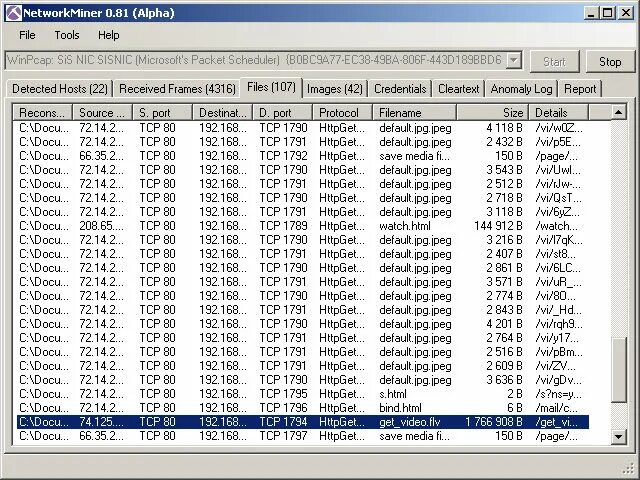Image resolution: width=640 pixels, height=480 pixels.
Task: Sort by the Recons... column header
Action: coord(42,112)
